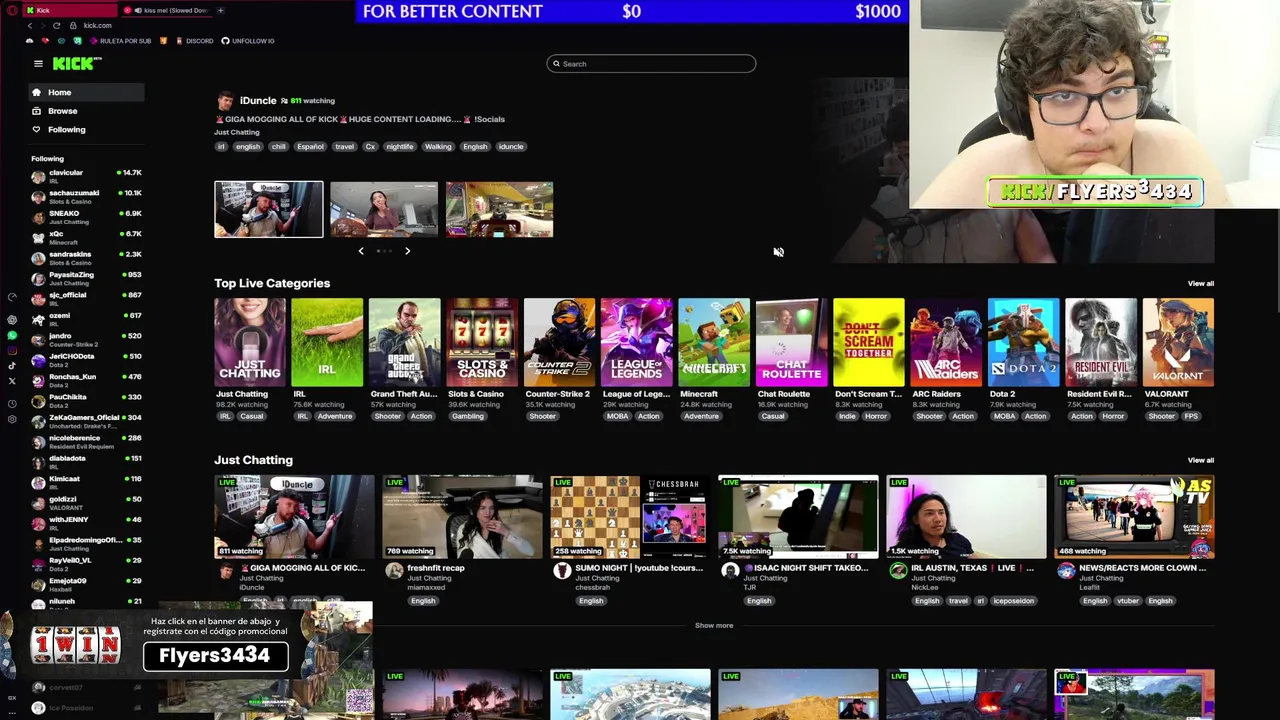The image size is (1280, 720).
Task: Open sachauzumaki channel in Following list
Action: [x=86, y=196]
